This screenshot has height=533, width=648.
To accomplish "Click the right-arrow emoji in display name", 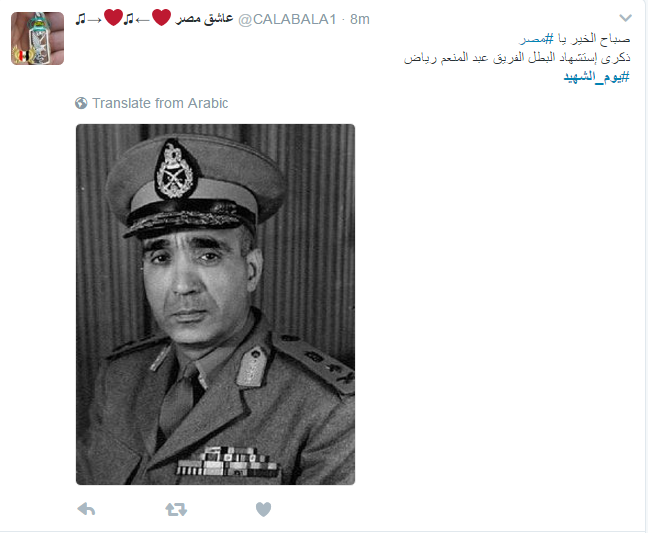I will point(95,20).
